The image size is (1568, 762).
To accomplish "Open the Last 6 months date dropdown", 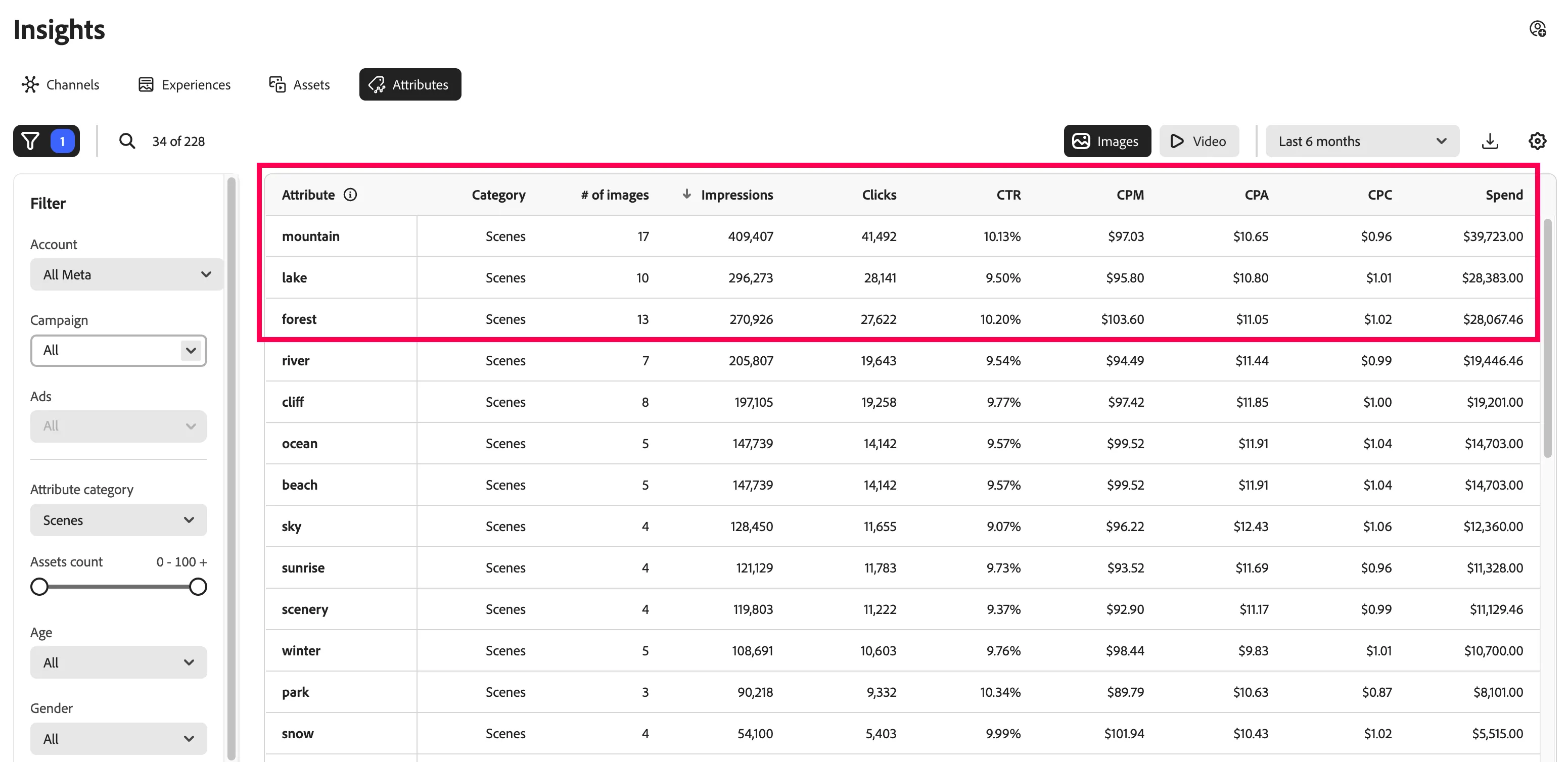I will 1362,141.
